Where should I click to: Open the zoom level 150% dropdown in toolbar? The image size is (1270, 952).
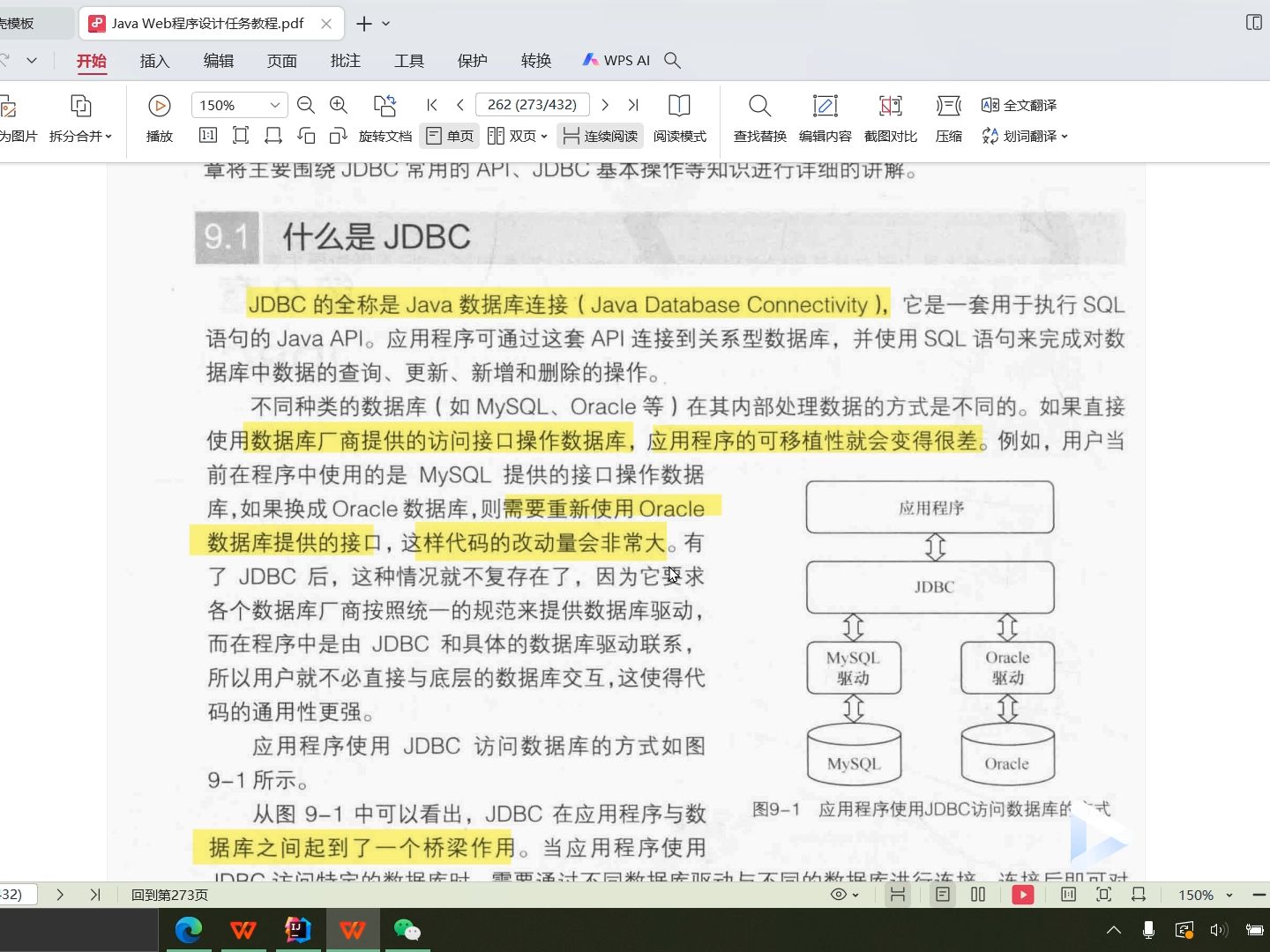click(x=274, y=105)
